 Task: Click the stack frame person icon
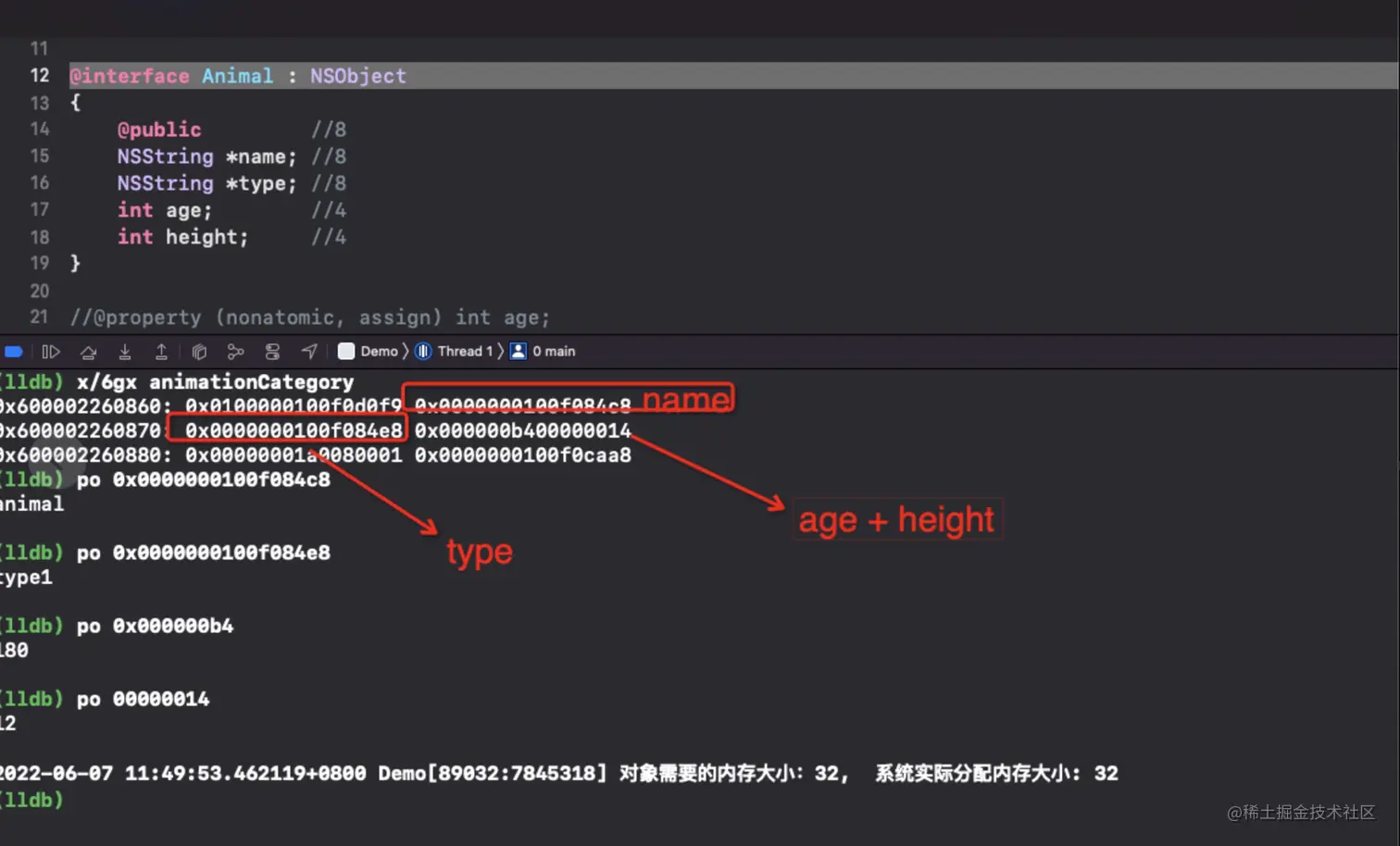pyautogui.click(x=519, y=352)
